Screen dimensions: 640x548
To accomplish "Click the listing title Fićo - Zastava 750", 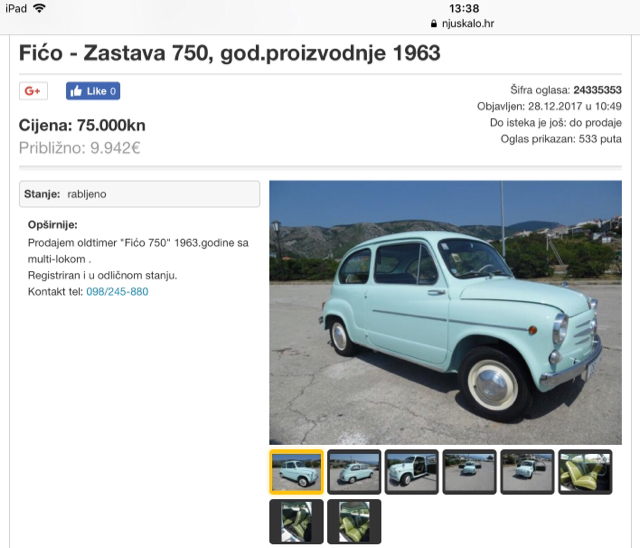I will click(x=229, y=53).
